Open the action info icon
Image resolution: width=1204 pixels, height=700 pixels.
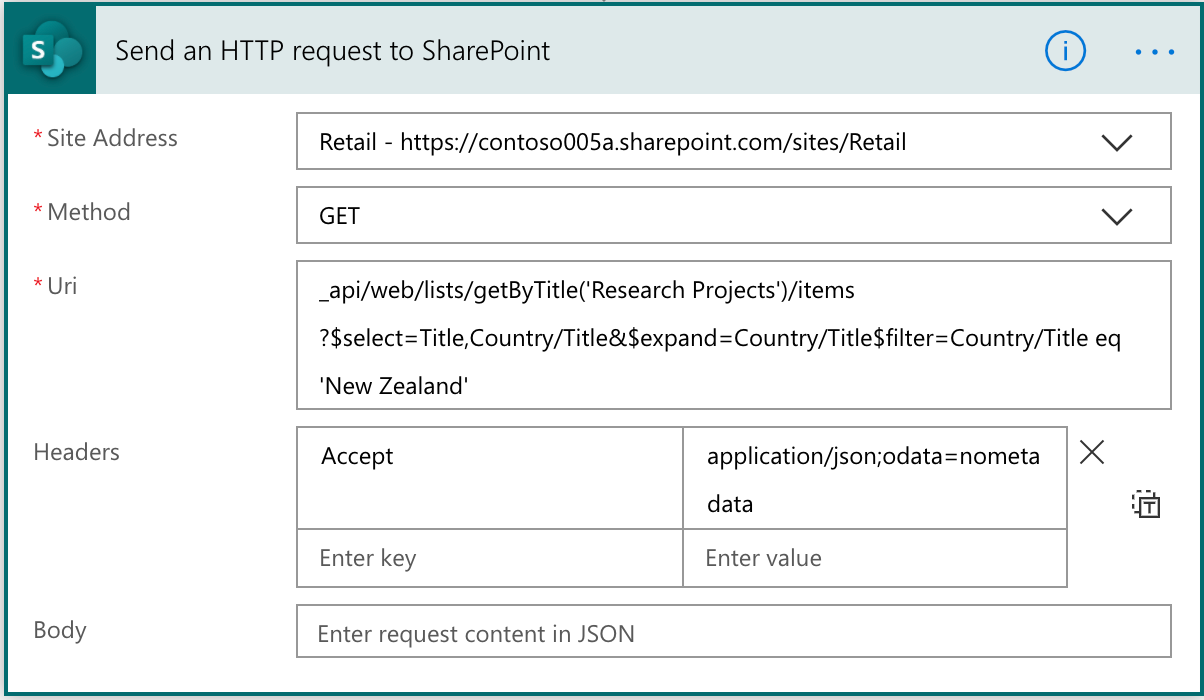(x=1065, y=51)
